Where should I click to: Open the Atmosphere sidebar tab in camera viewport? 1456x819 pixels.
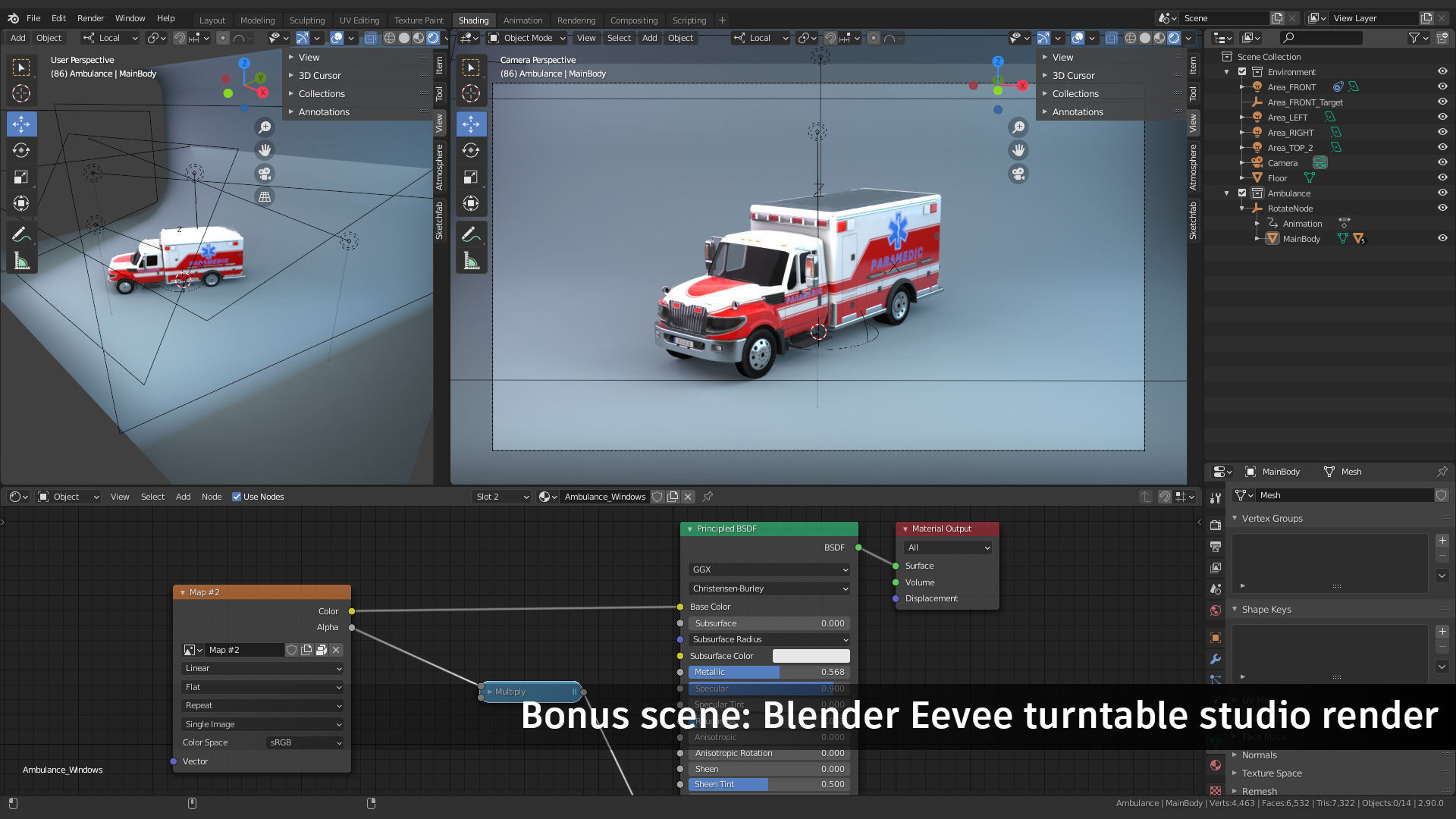1193,167
